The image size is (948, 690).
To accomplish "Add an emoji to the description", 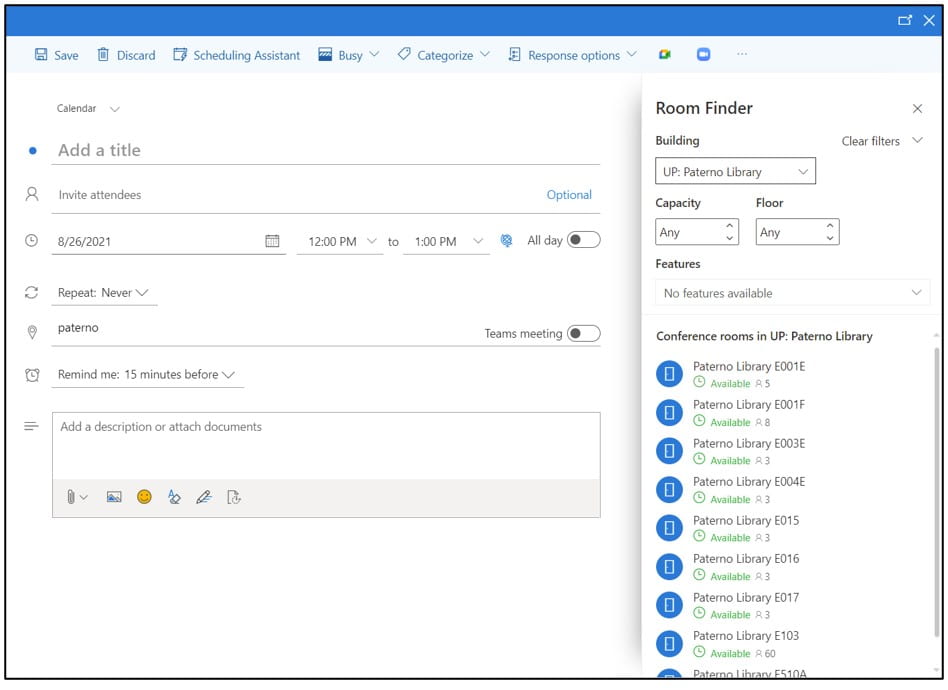I will click(144, 496).
